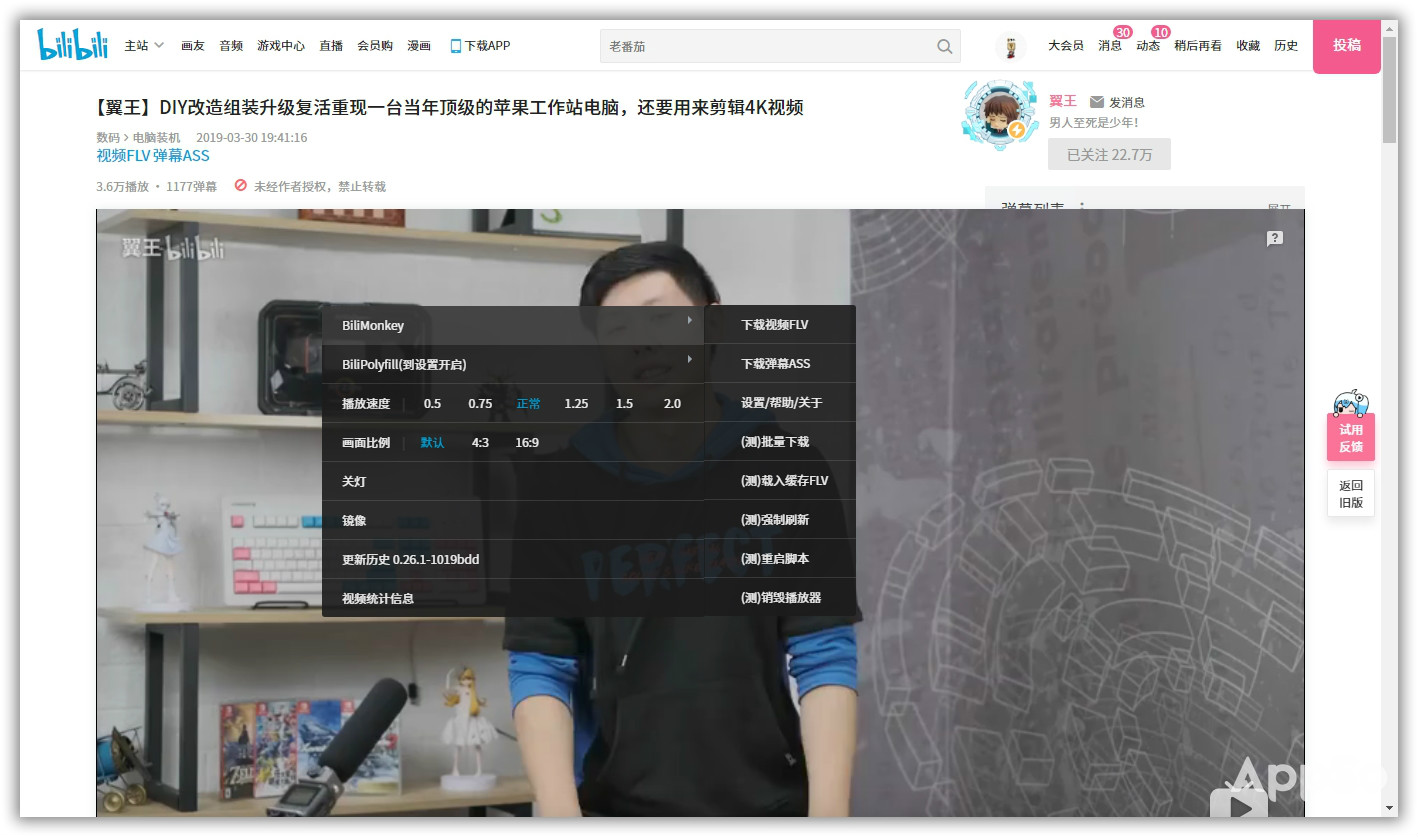Click the 已关注 followed button

coord(1109,154)
